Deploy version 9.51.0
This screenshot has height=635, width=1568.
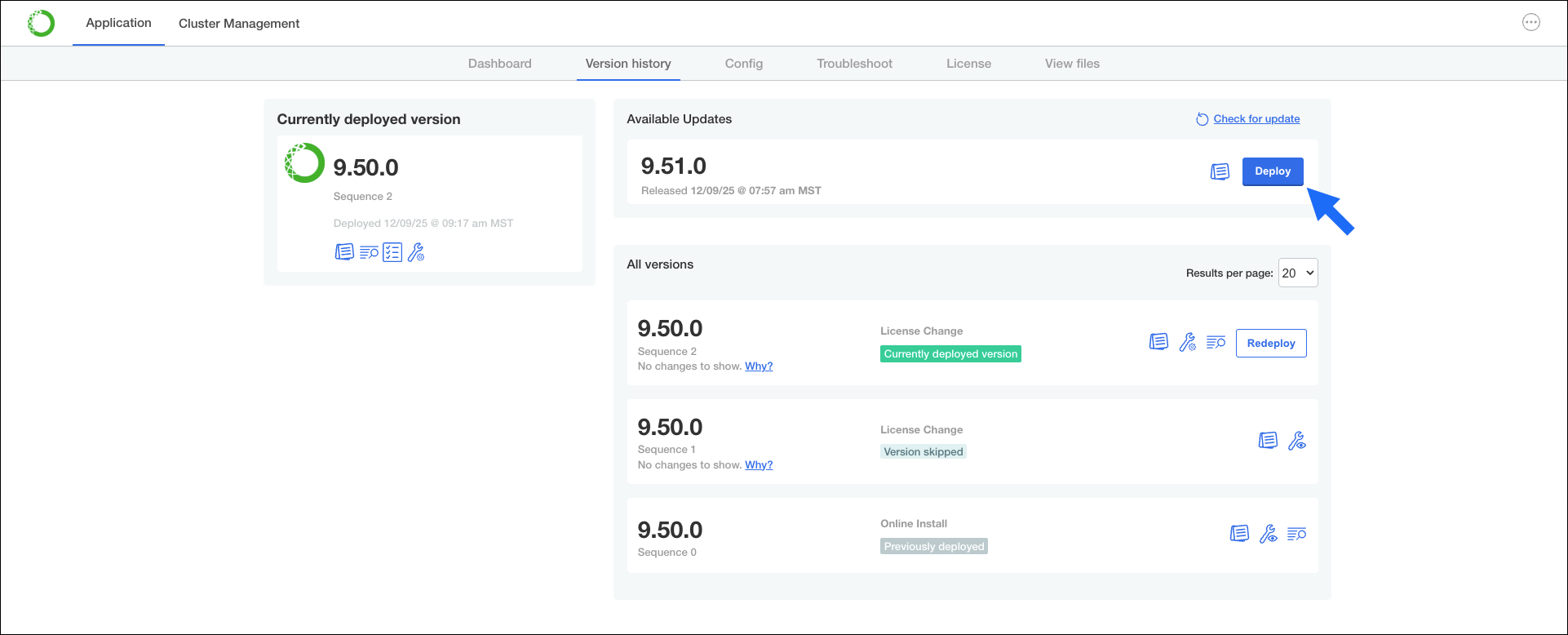[1273, 171]
